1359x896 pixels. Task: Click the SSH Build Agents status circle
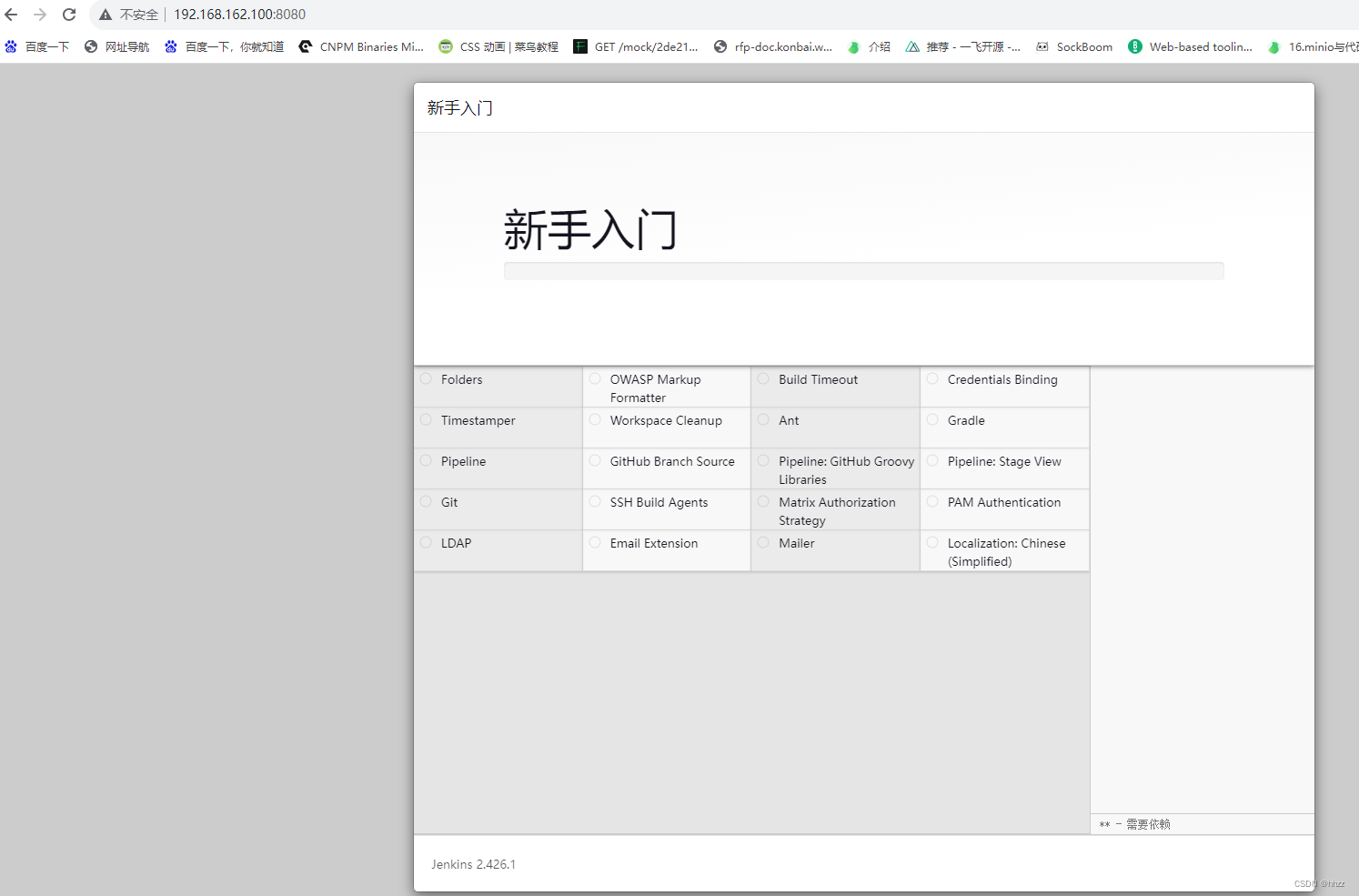tap(595, 501)
